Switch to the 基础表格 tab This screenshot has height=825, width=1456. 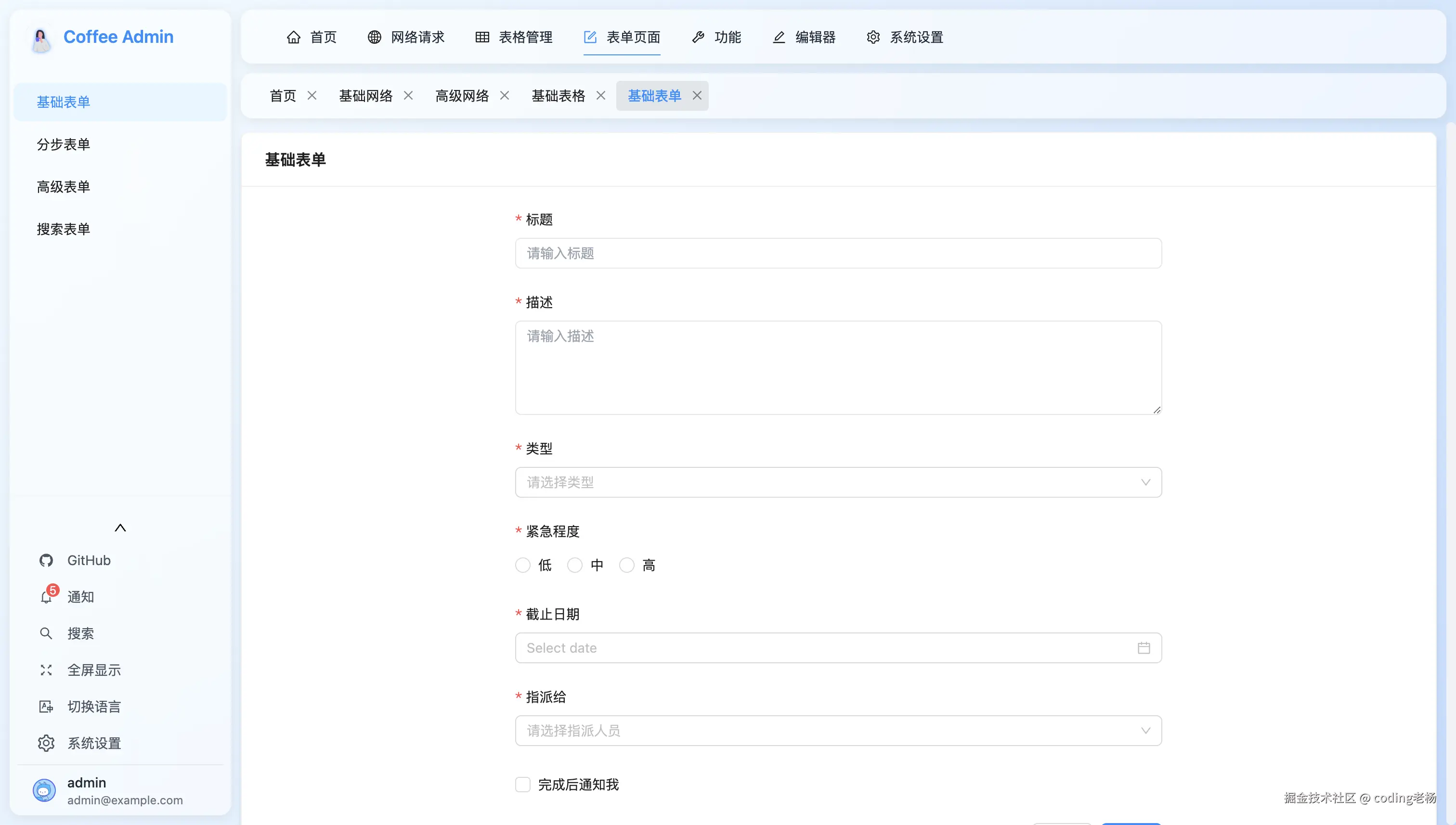558,95
